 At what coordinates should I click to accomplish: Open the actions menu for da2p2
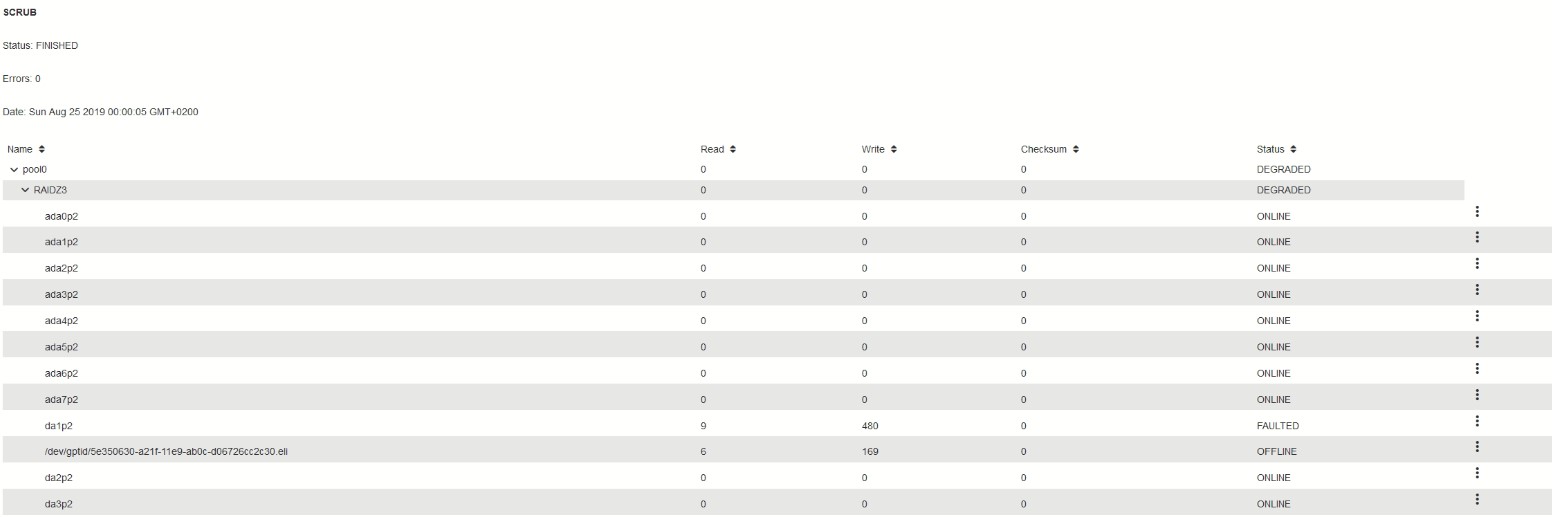[x=1476, y=473]
